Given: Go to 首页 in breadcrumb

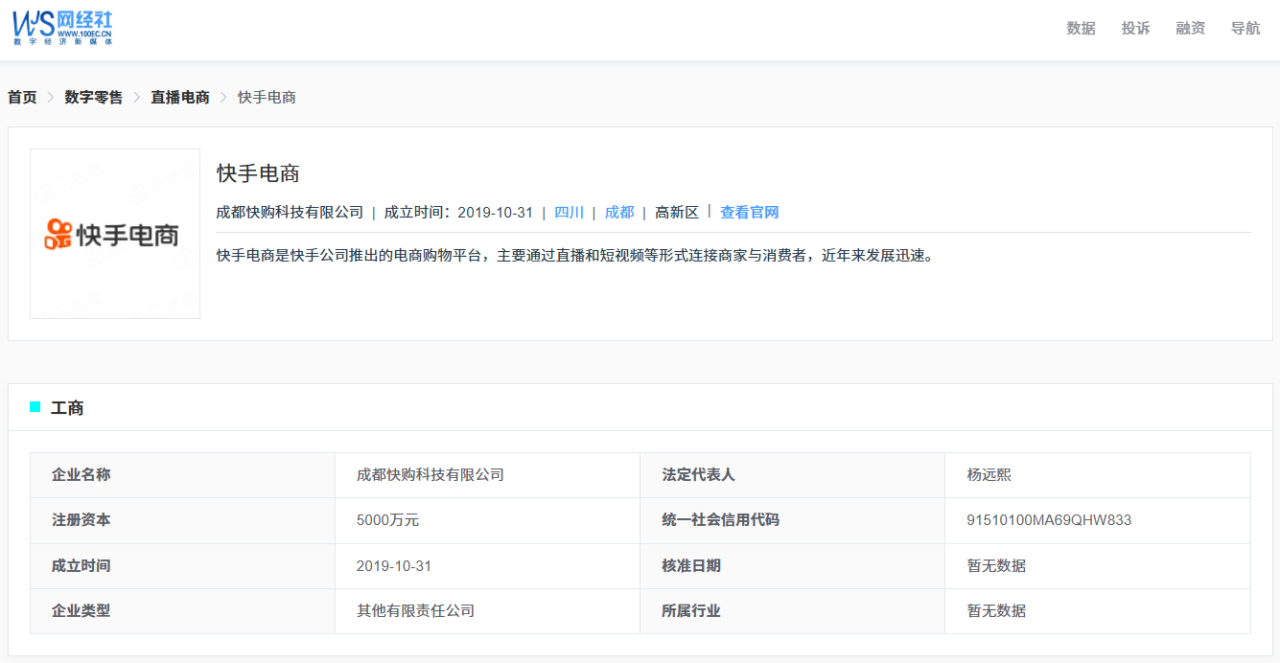Looking at the screenshot, I should [22, 97].
